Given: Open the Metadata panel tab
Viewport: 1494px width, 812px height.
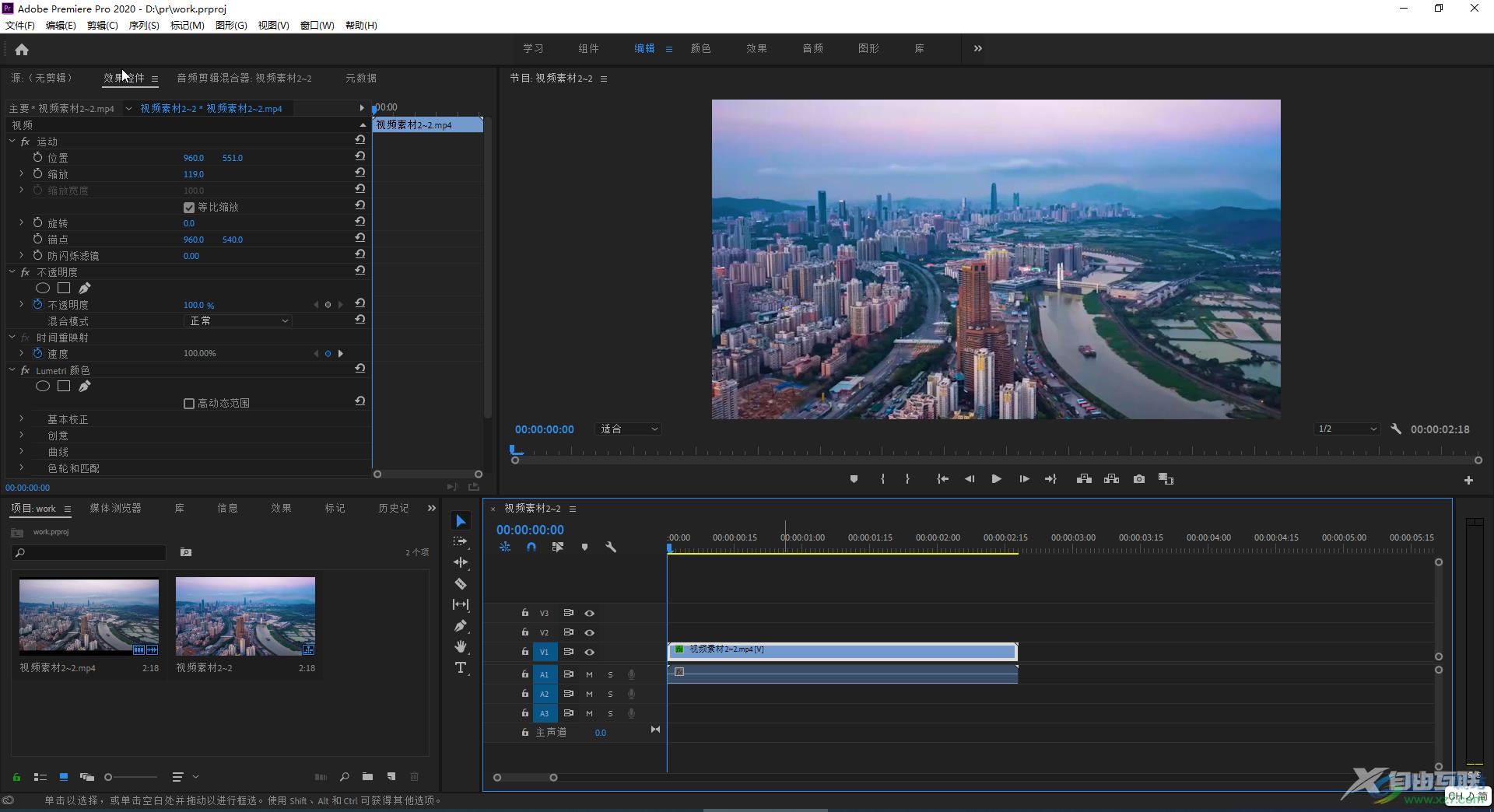Looking at the screenshot, I should [x=361, y=78].
